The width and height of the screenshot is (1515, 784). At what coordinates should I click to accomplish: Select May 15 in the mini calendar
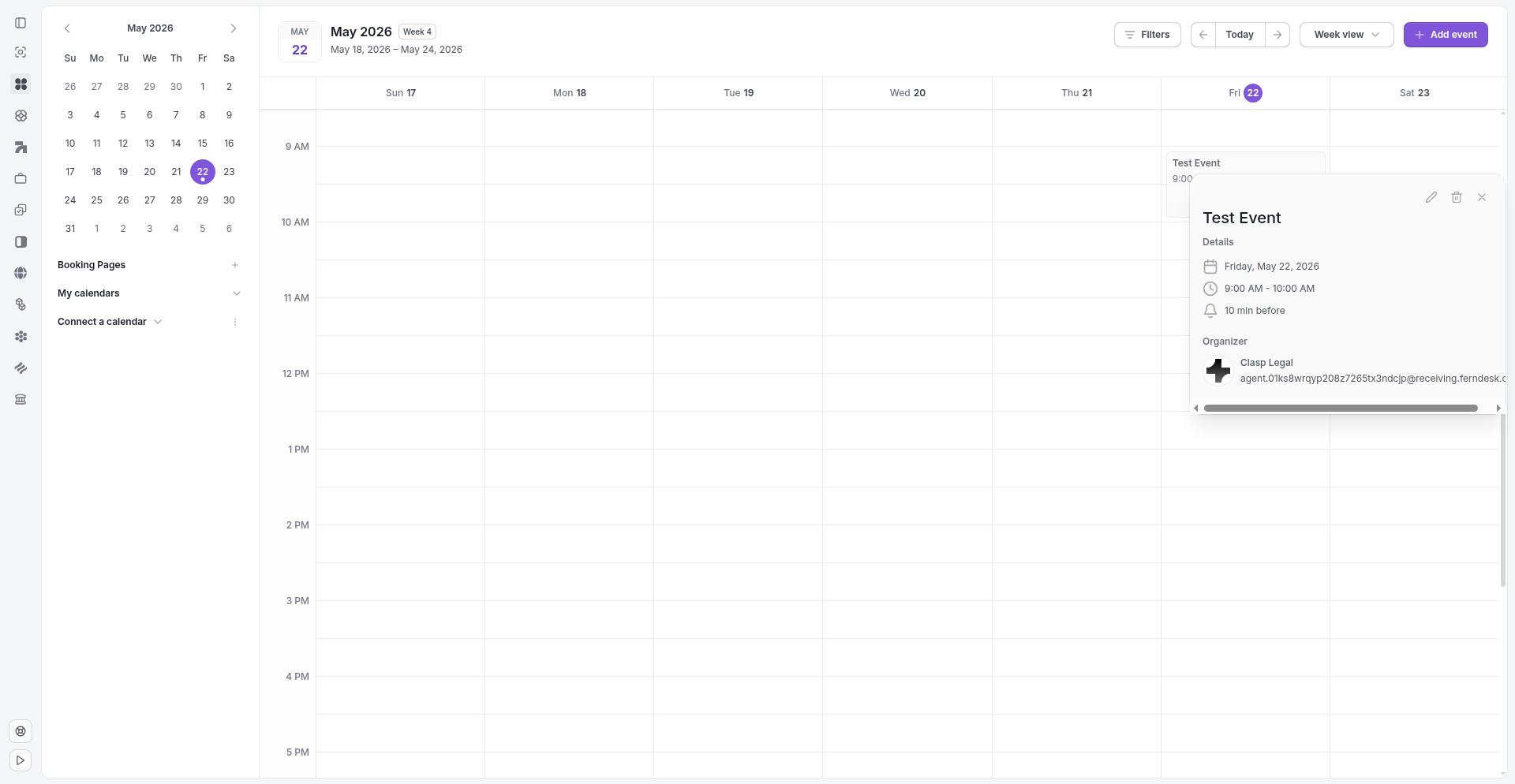[202, 144]
